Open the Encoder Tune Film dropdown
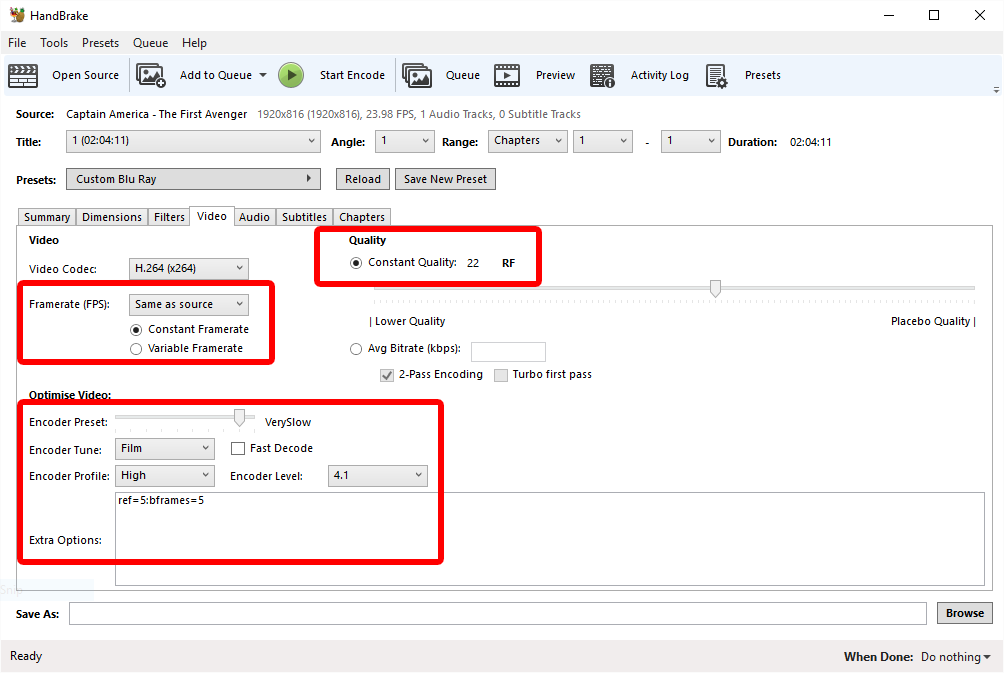 (x=165, y=448)
